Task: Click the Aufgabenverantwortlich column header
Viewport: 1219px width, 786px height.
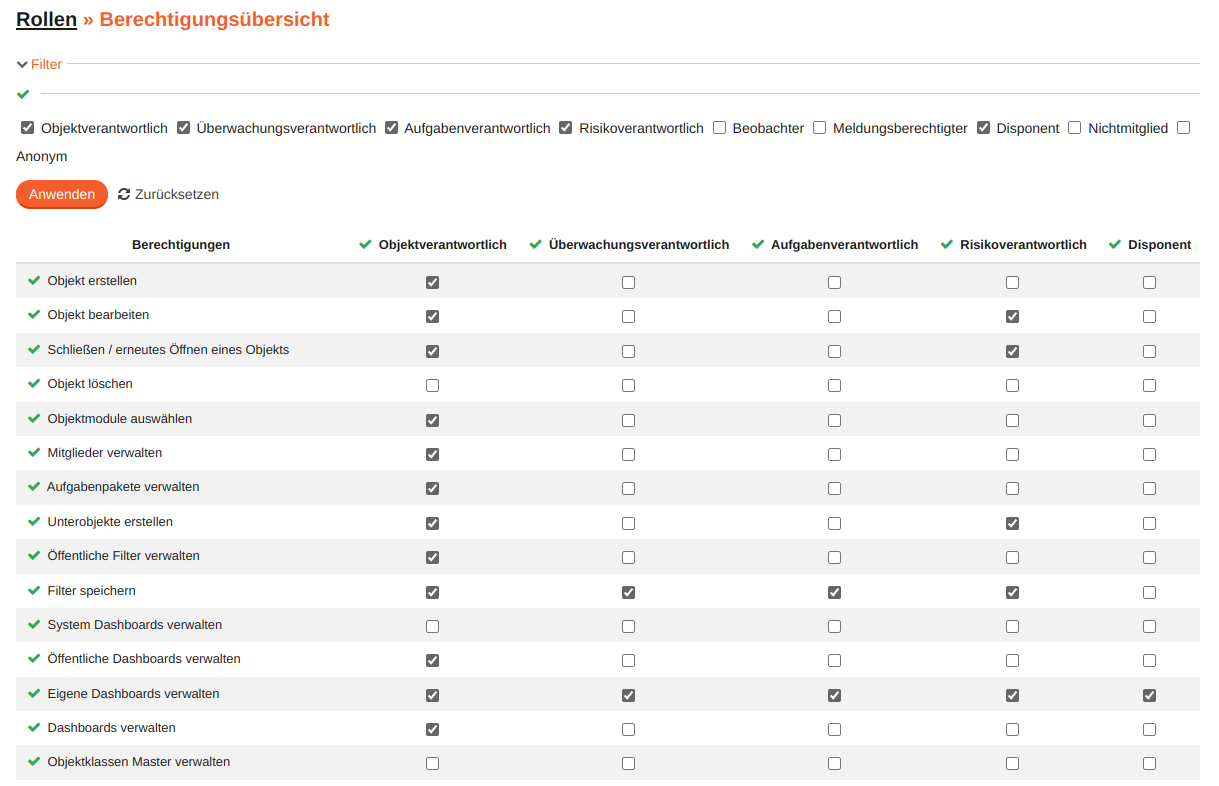Action: coord(844,245)
